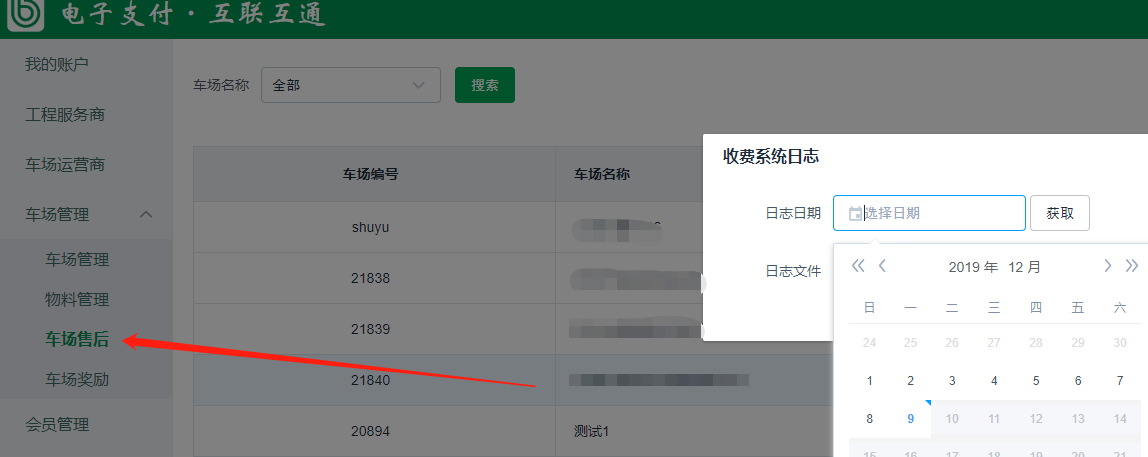Pick November 28 in calendar
The height and width of the screenshot is (457, 1148).
tap(1036, 343)
